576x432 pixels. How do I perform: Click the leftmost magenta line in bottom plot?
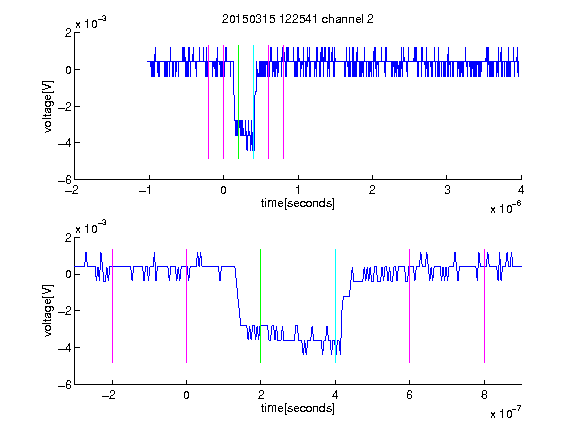112,306
